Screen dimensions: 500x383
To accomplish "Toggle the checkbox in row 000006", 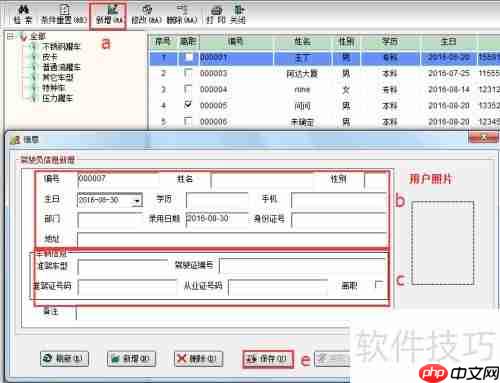I will coord(188,121).
